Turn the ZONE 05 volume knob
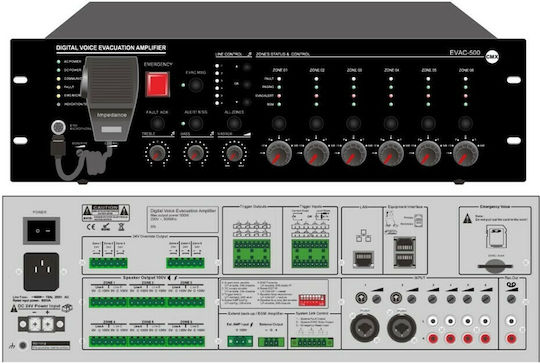The width and height of the screenshot is (540, 363). (x=428, y=153)
